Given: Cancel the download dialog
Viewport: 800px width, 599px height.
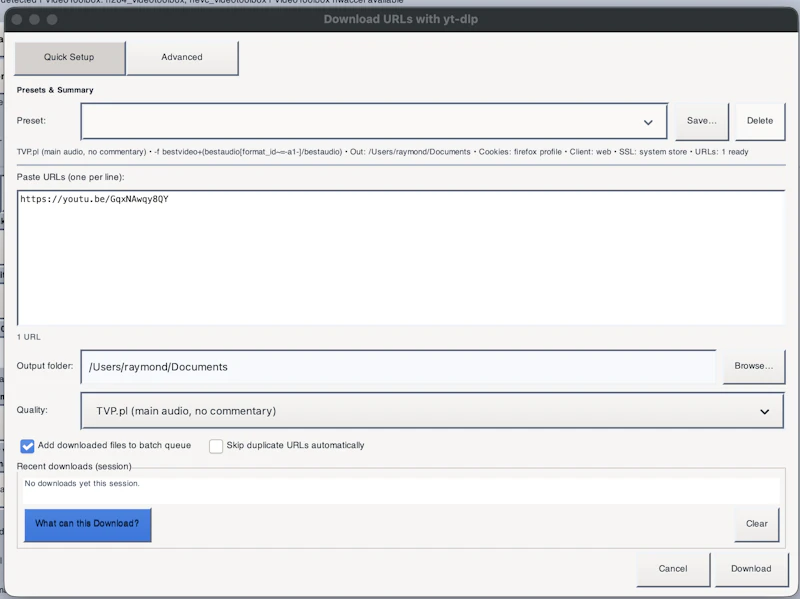Looking at the screenshot, I should coord(673,569).
